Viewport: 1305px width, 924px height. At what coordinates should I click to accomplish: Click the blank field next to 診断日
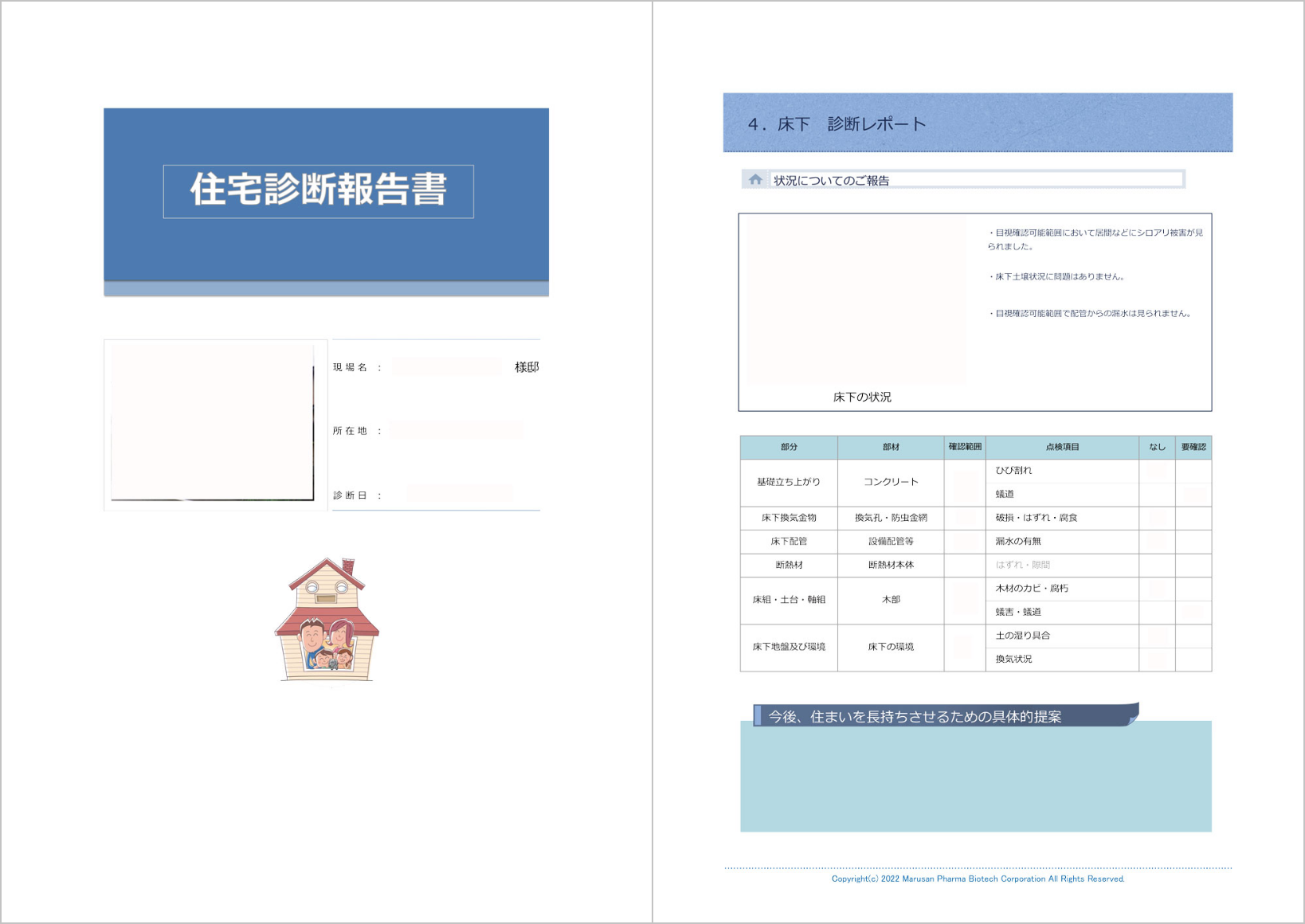point(460,494)
